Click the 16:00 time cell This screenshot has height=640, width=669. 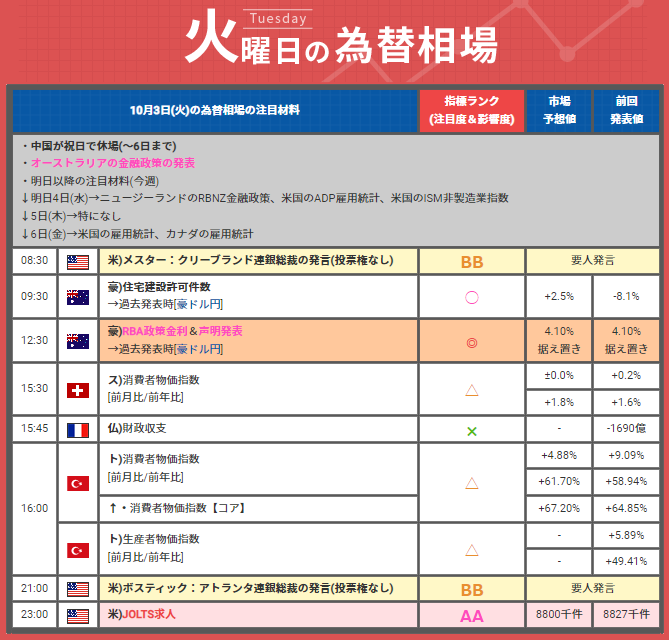point(35,509)
